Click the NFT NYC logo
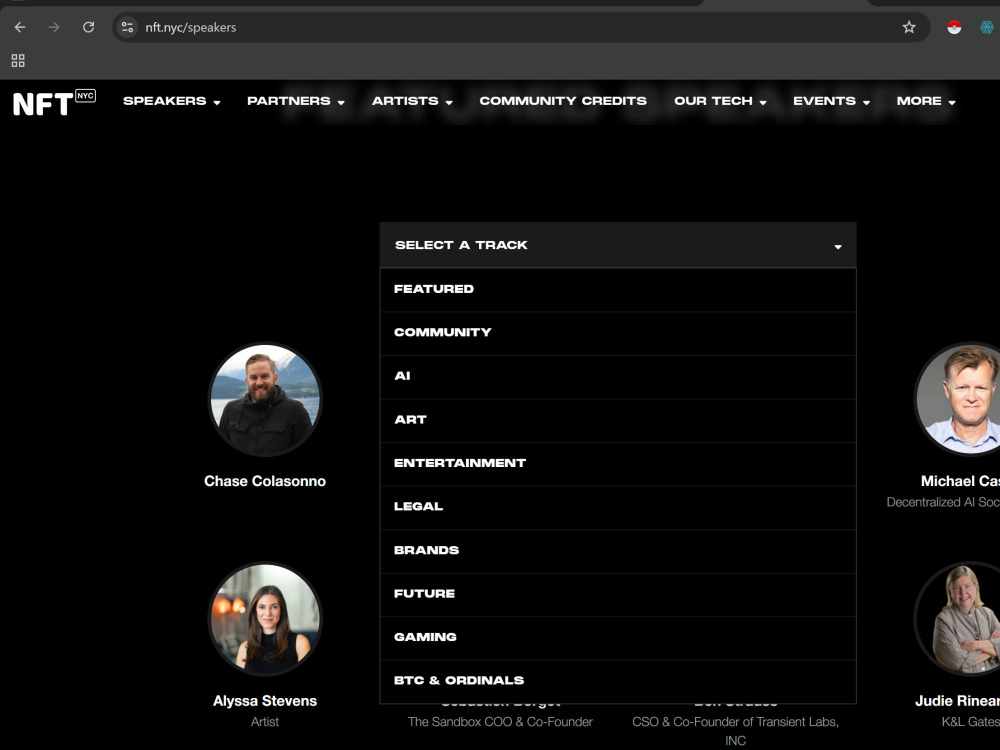Screen dimensions: 1000x750 (x=54, y=103)
